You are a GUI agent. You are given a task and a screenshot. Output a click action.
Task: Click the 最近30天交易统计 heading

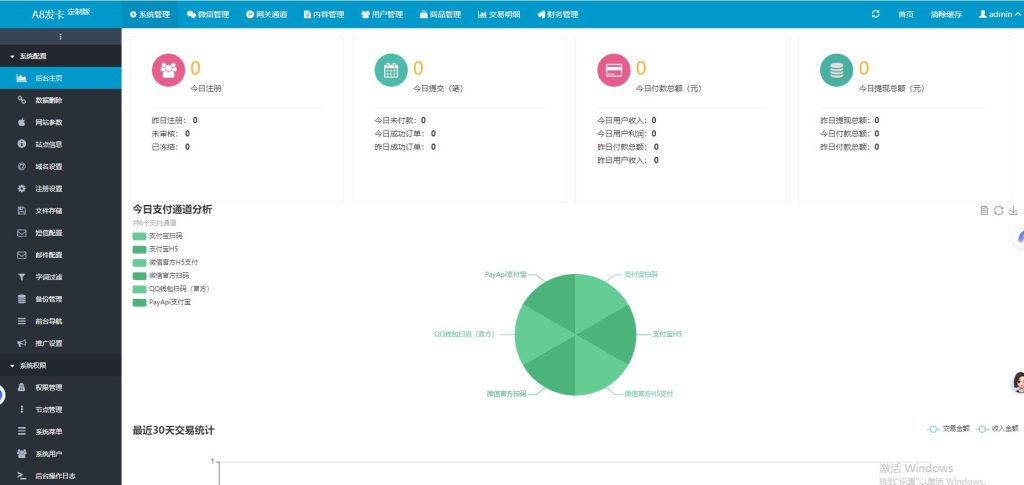click(x=173, y=430)
